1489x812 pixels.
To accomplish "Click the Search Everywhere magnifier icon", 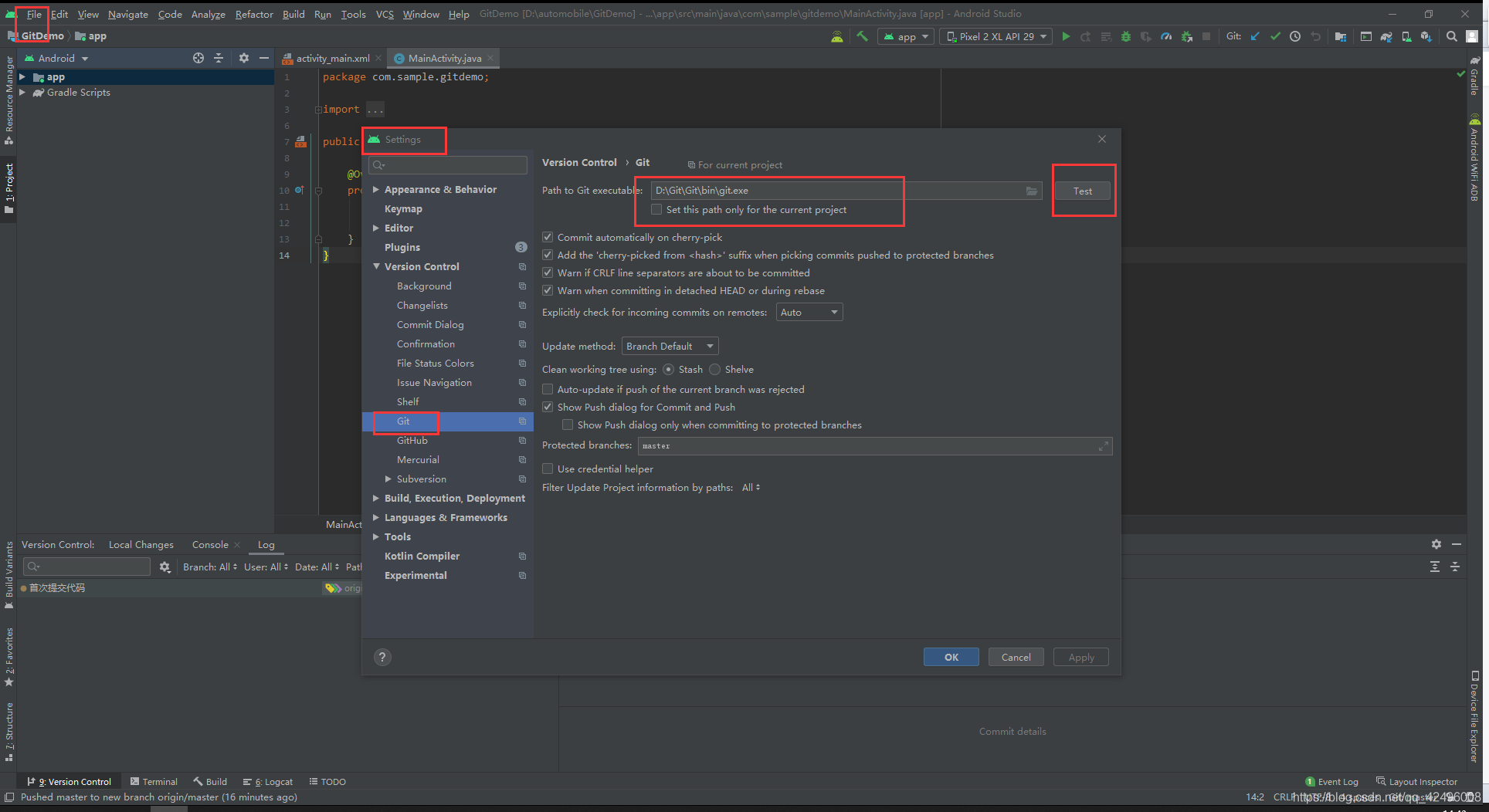I will click(x=1452, y=36).
